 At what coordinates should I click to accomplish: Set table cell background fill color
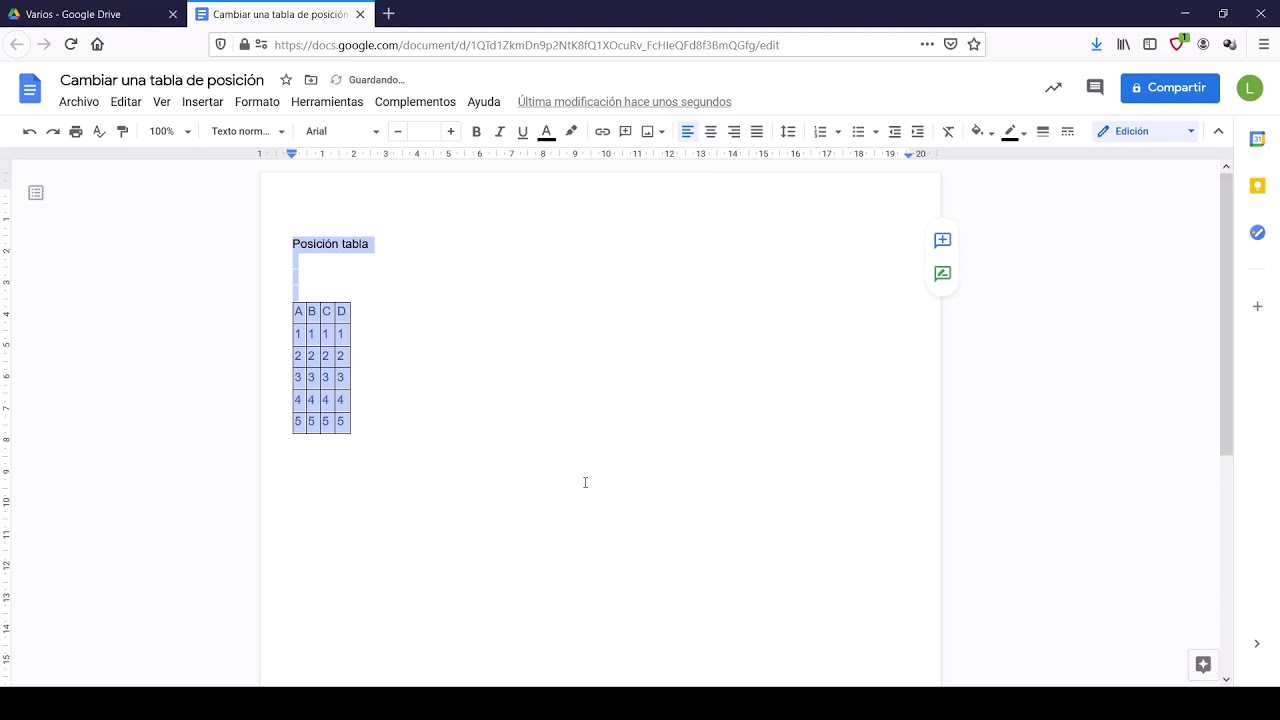point(978,132)
